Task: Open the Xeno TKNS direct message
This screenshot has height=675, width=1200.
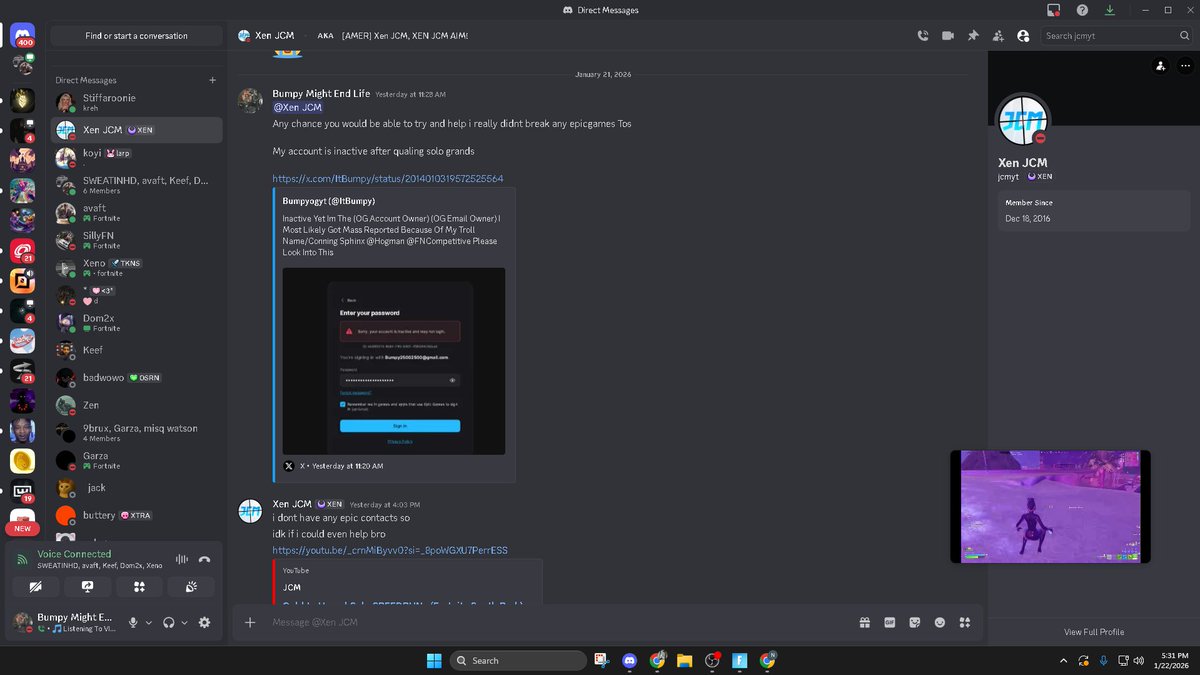Action: click(x=136, y=268)
